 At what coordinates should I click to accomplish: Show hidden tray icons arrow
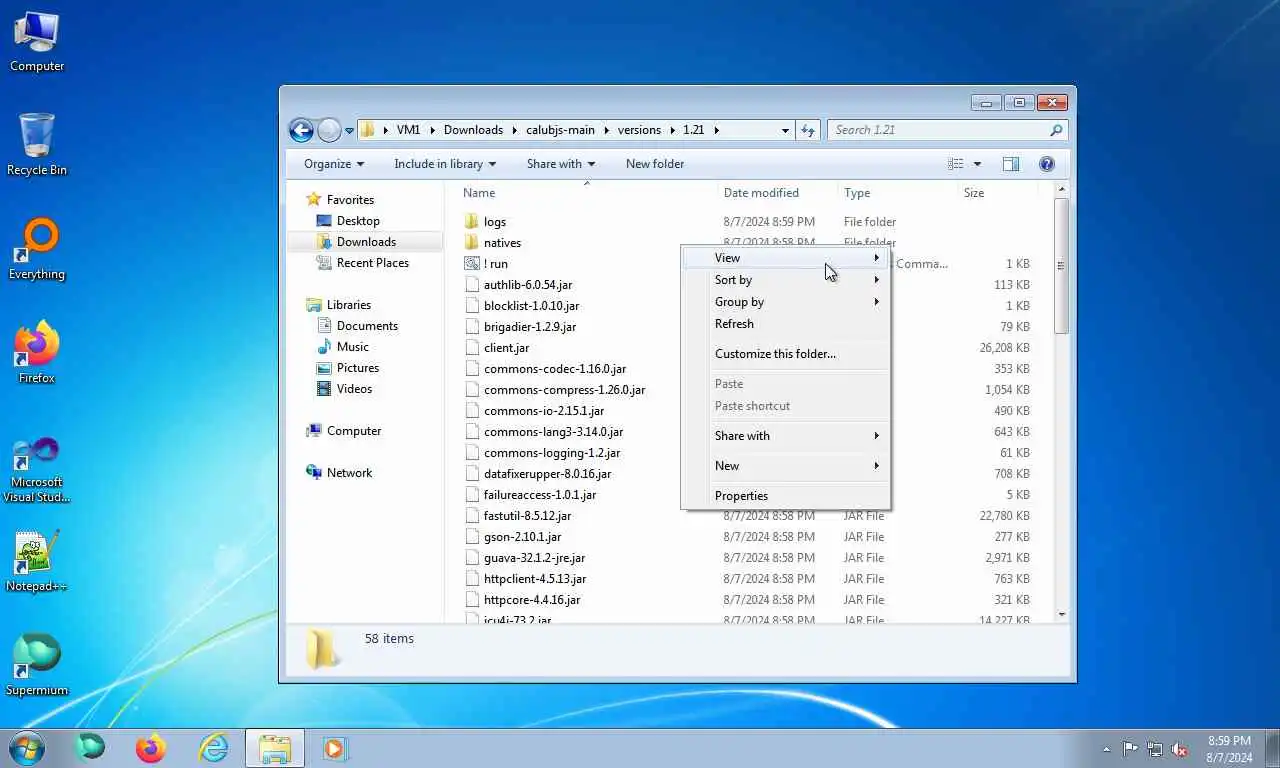pos(1106,749)
